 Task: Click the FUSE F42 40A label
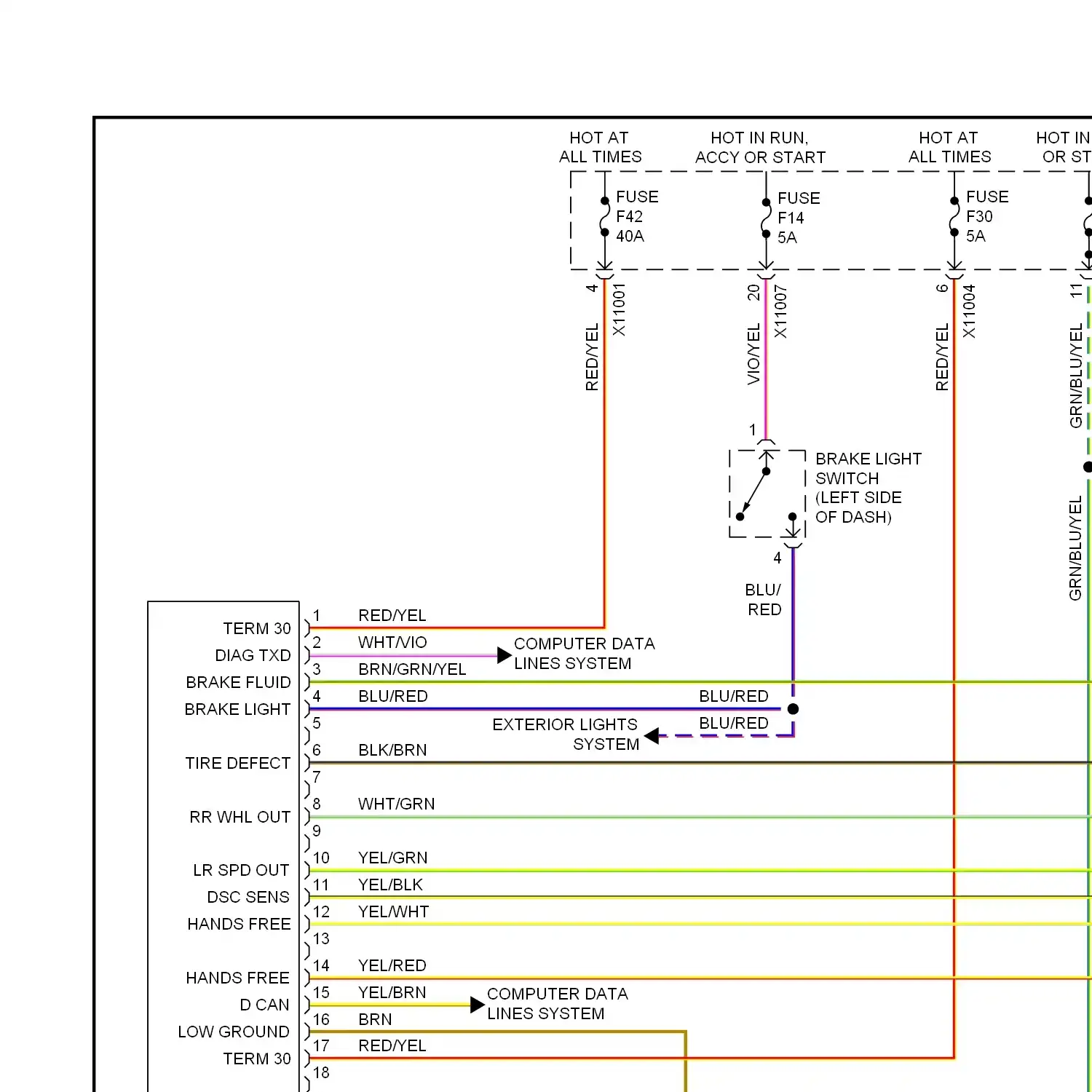pos(637,216)
